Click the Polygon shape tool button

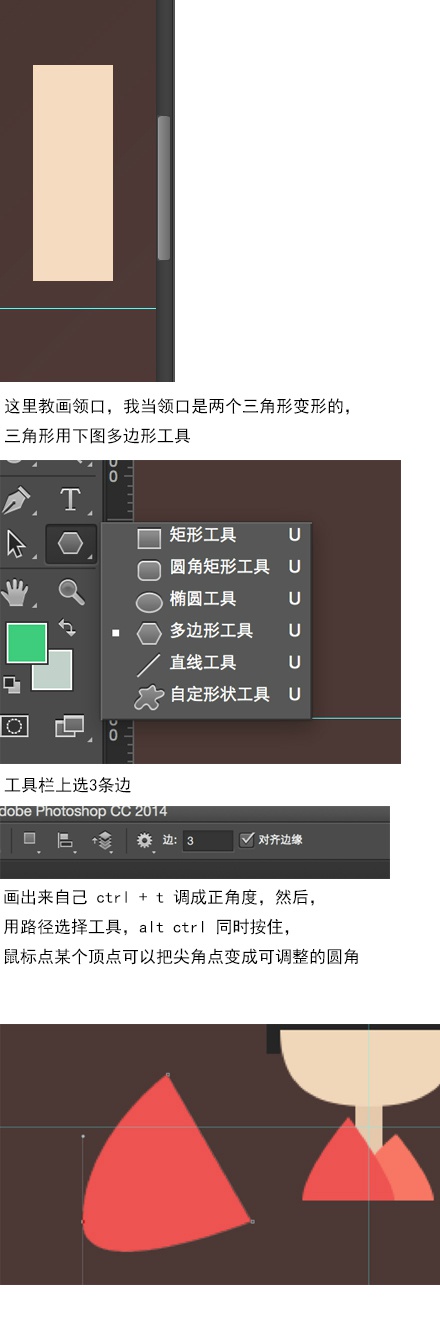[70, 544]
